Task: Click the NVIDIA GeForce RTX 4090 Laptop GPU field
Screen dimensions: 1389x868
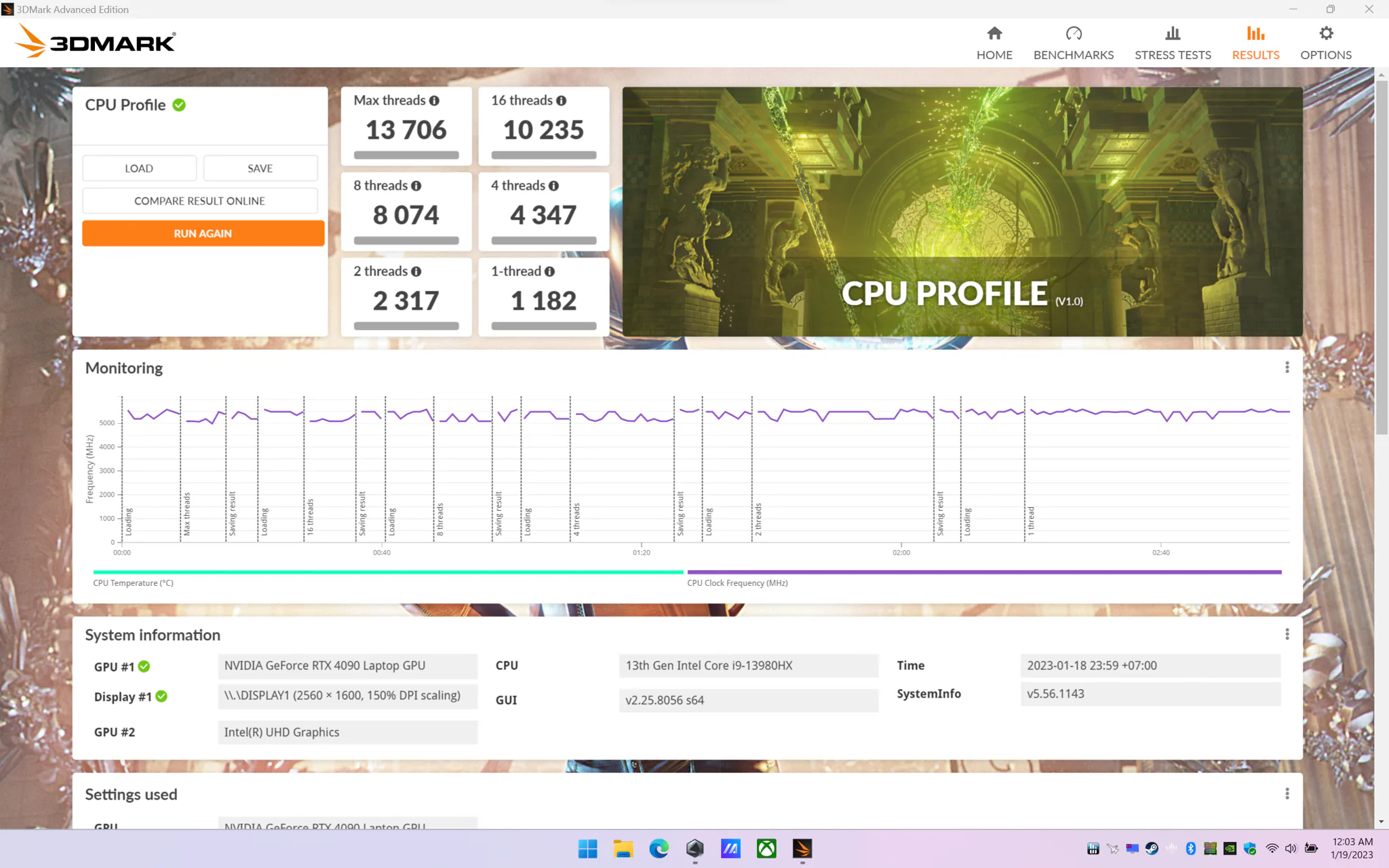Action: pyautogui.click(x=348, y=666)
